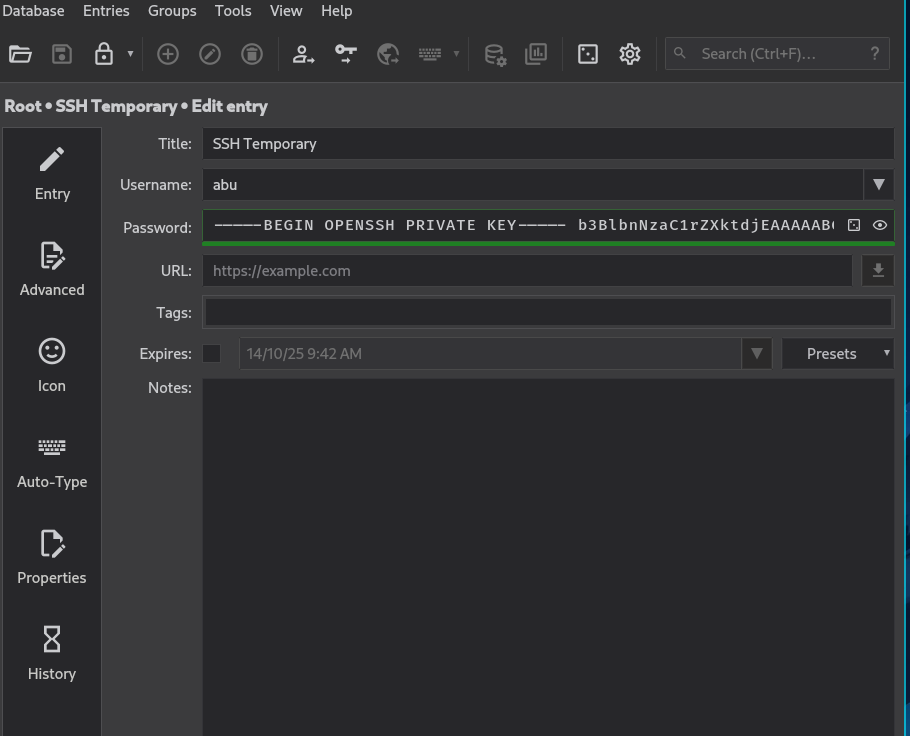Copy password using the key toolbar icon

pos(346,54)
